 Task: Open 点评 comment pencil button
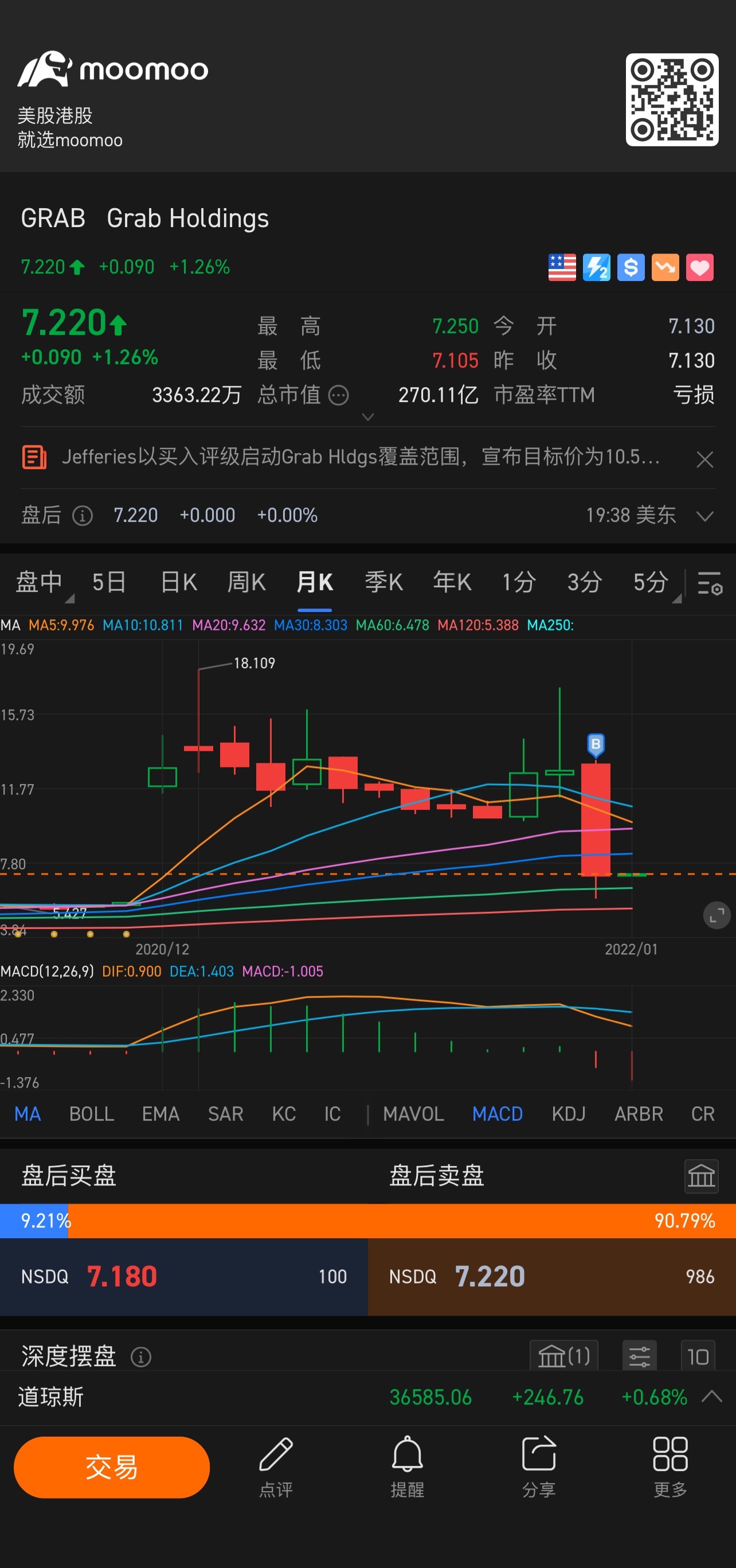click(x=276, y=1466)
